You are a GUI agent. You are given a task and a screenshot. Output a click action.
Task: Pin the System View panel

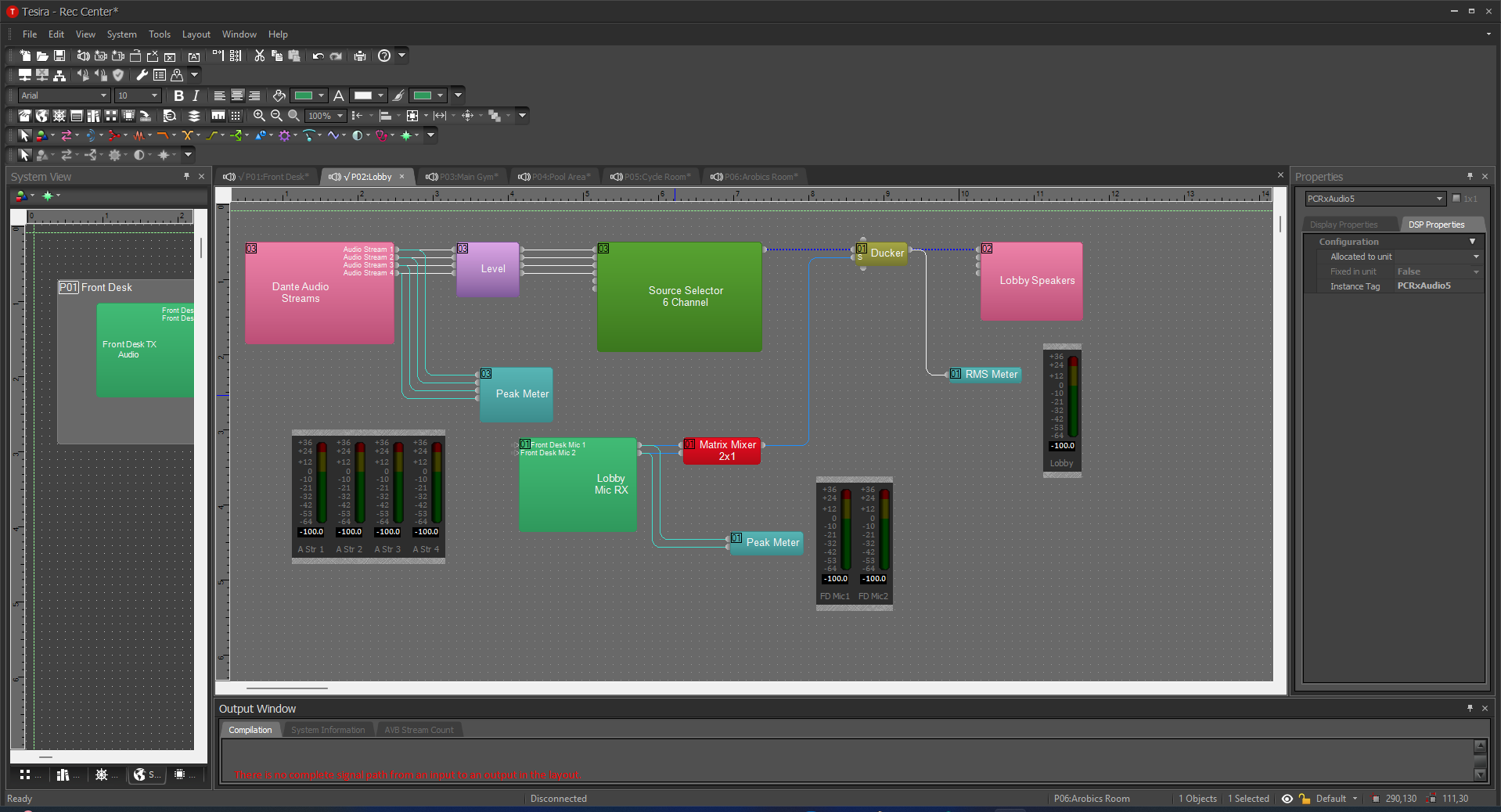pos(186,177)
